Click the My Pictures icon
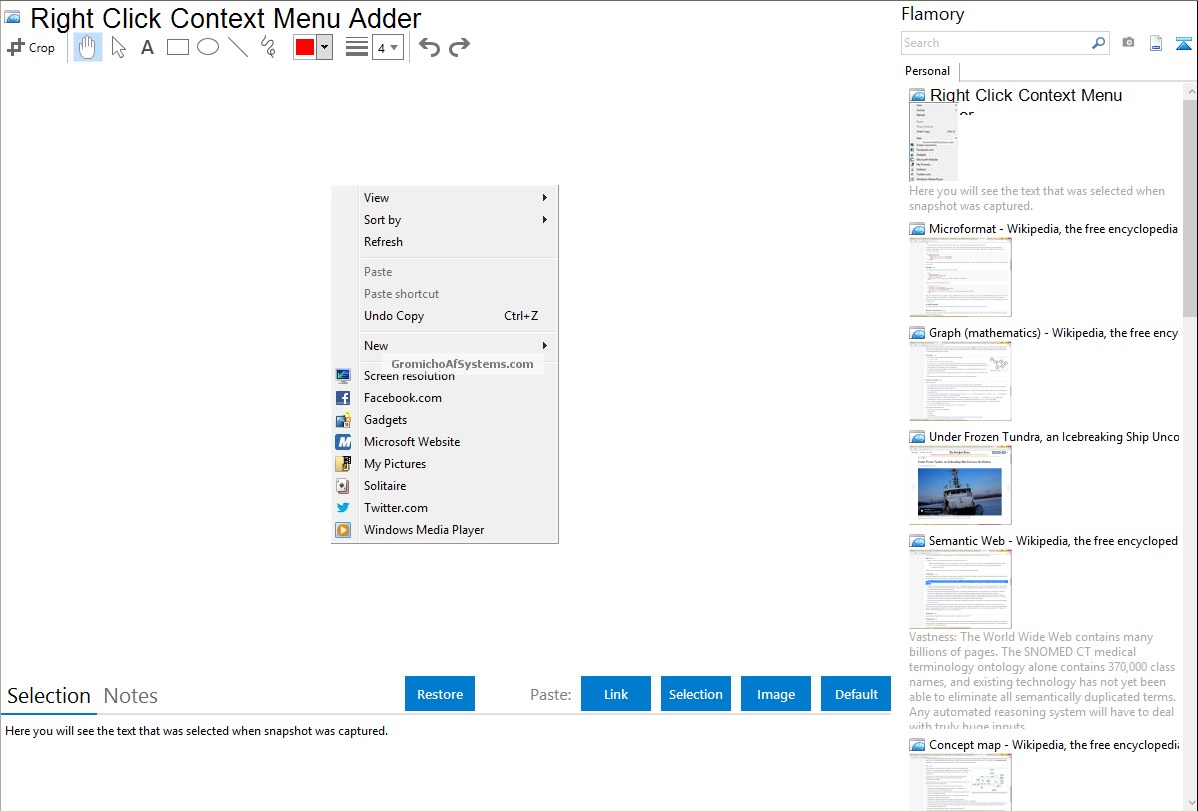1198x811 pixels. pyautogui.click(x=343, y=464)
